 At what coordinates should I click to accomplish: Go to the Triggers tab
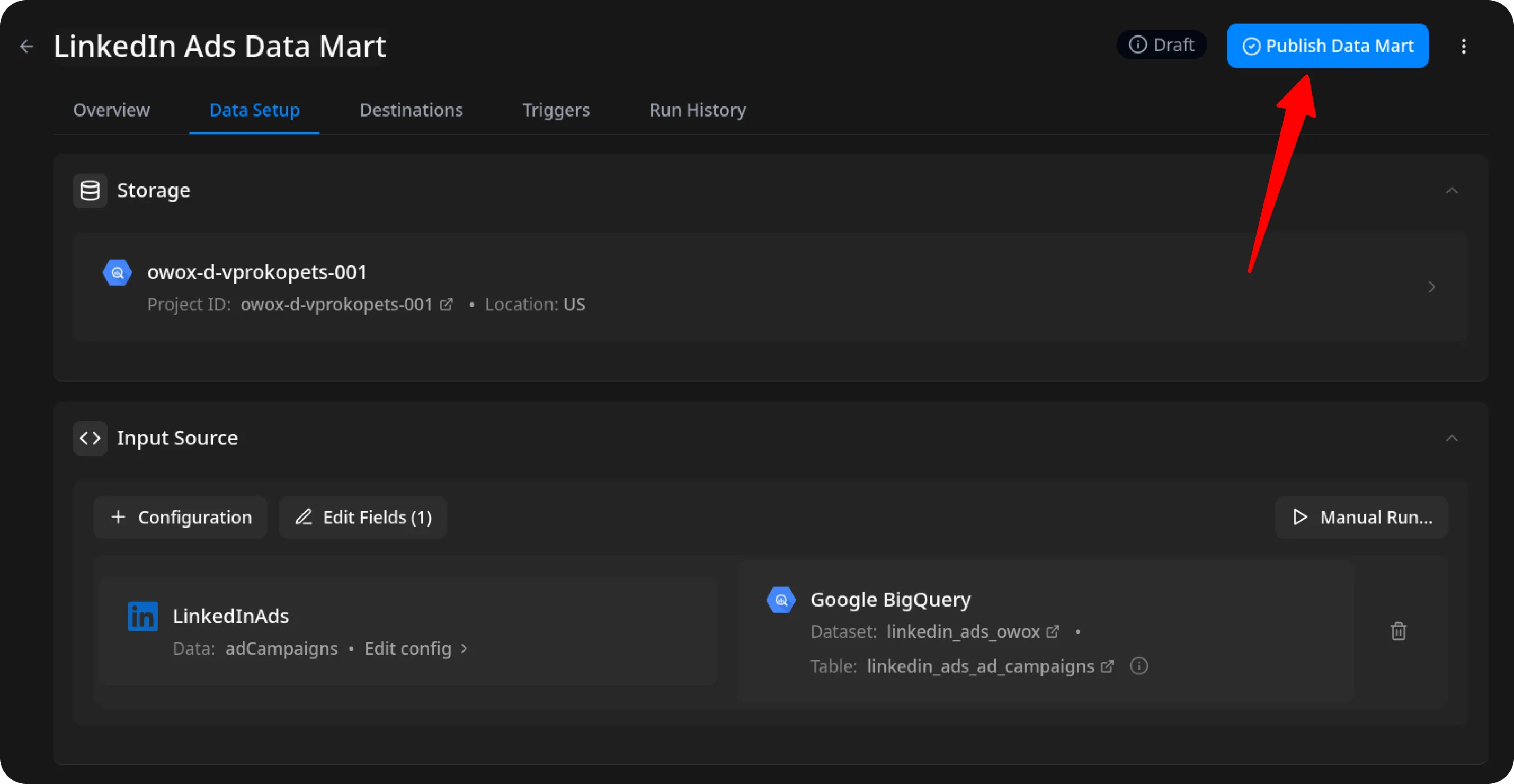coord(555,110)
